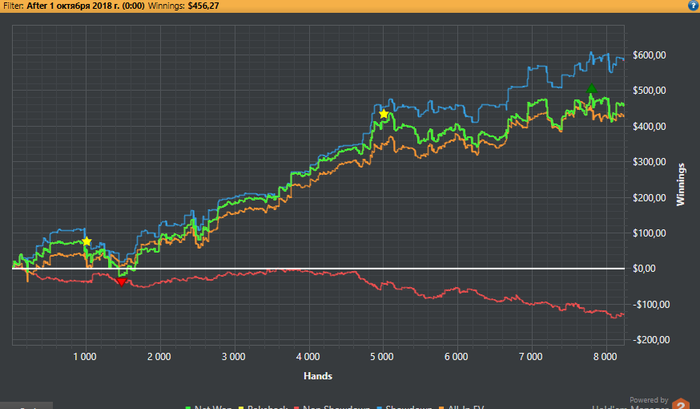
Task: Click the filter text 'After 1 октября 2018 г. (0:00)'
Action: 85,6
